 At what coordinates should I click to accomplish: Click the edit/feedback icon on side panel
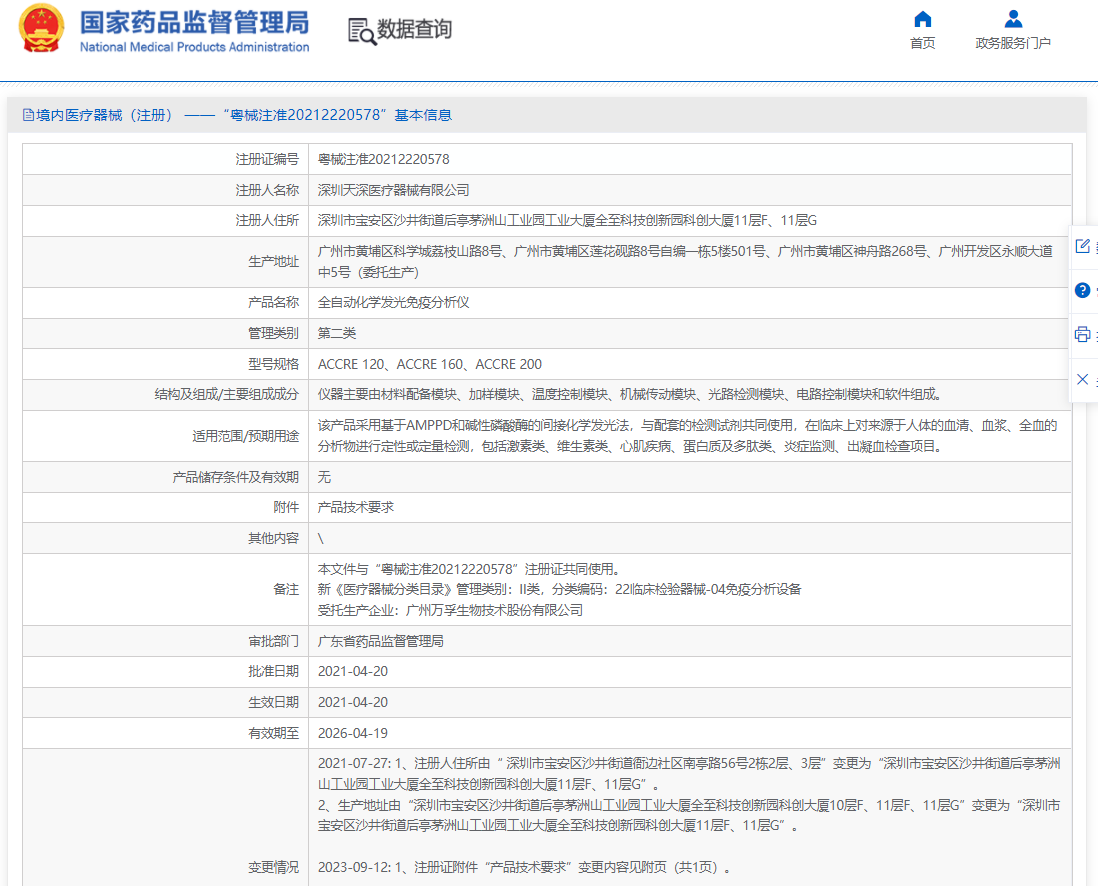point(1082,246)
